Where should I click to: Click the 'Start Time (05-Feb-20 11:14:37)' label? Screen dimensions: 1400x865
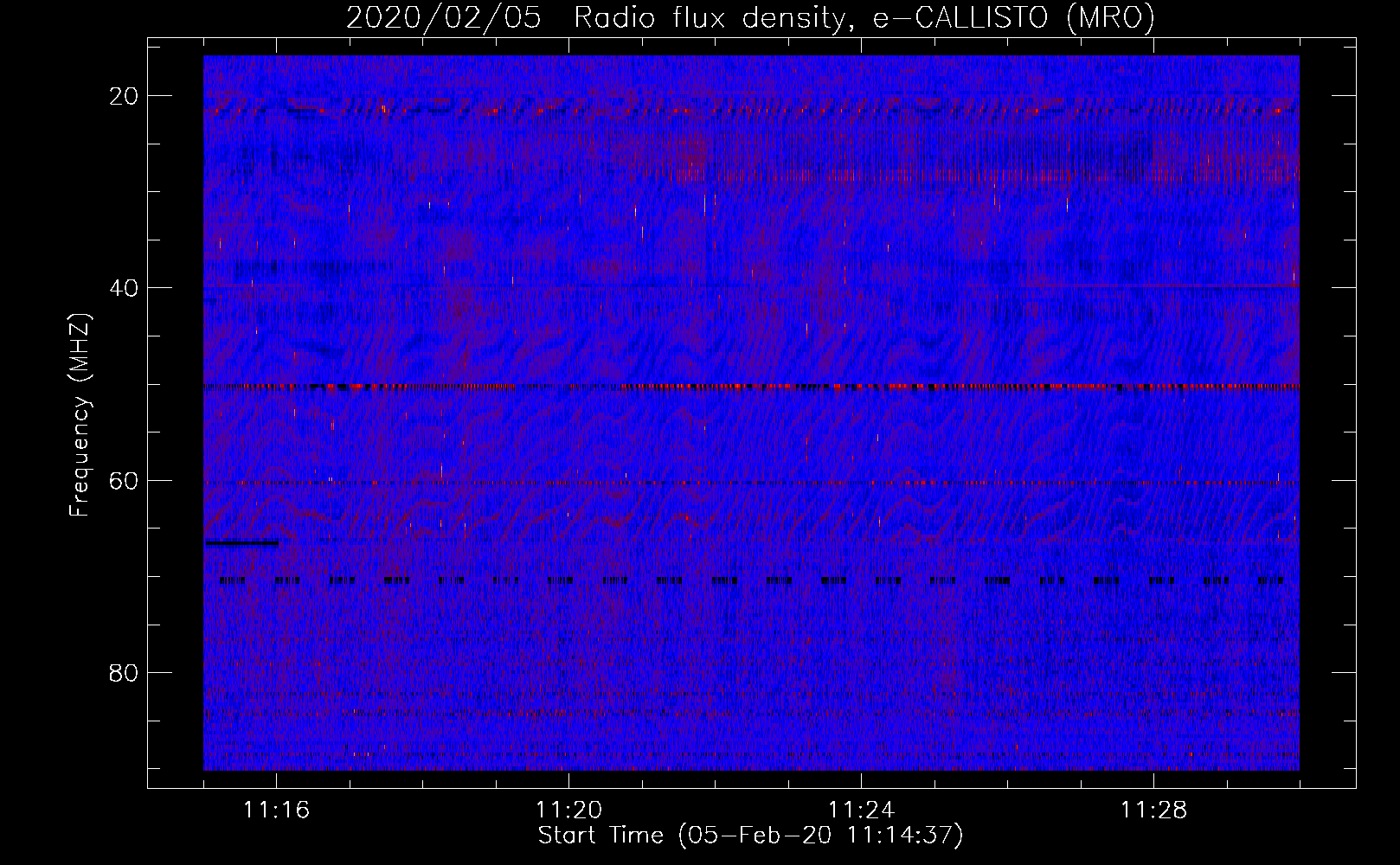coord(750,836)
